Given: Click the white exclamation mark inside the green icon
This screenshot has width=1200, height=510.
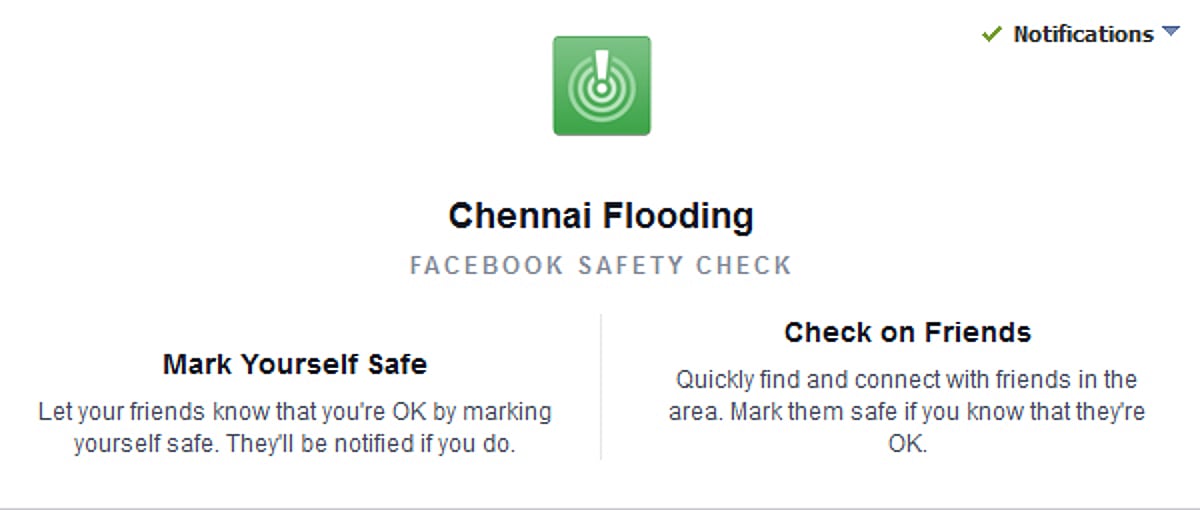Looking at the screenshot, I should tap(601, 69).
